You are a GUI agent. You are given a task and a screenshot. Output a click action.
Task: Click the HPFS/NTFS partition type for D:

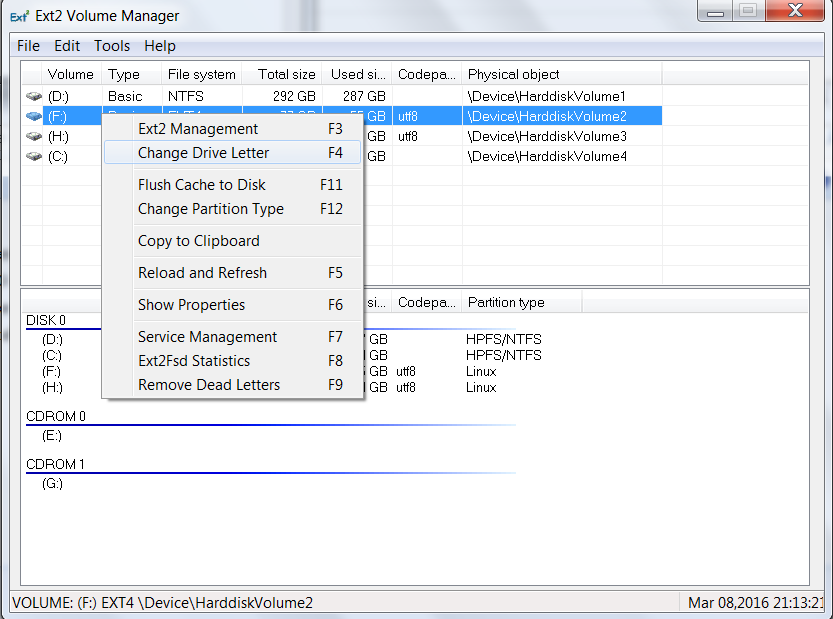[x=504, y=339]
